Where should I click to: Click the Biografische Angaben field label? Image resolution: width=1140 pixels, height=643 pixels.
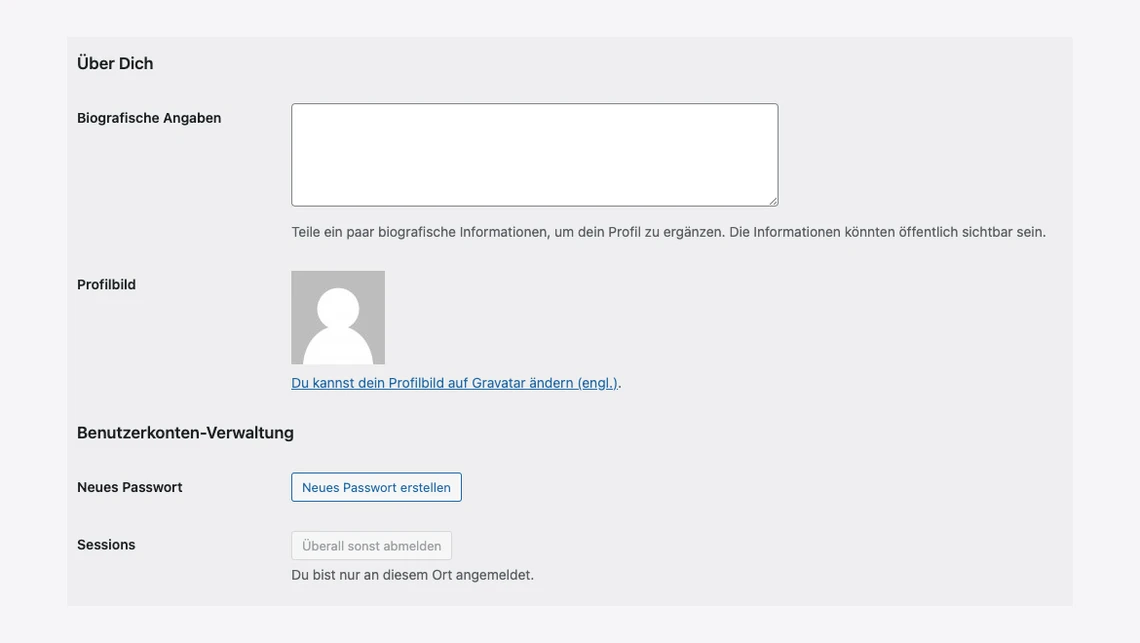pos(149,118)
